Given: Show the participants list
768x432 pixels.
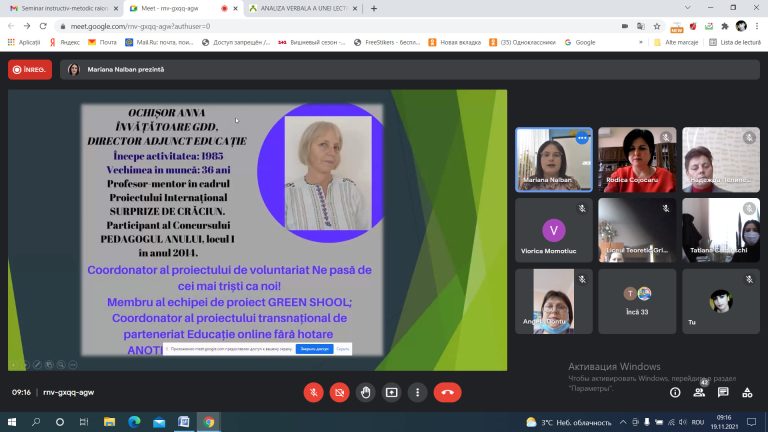Looking at the screenshot, I should pyautogui.click(x=699, y=392).
